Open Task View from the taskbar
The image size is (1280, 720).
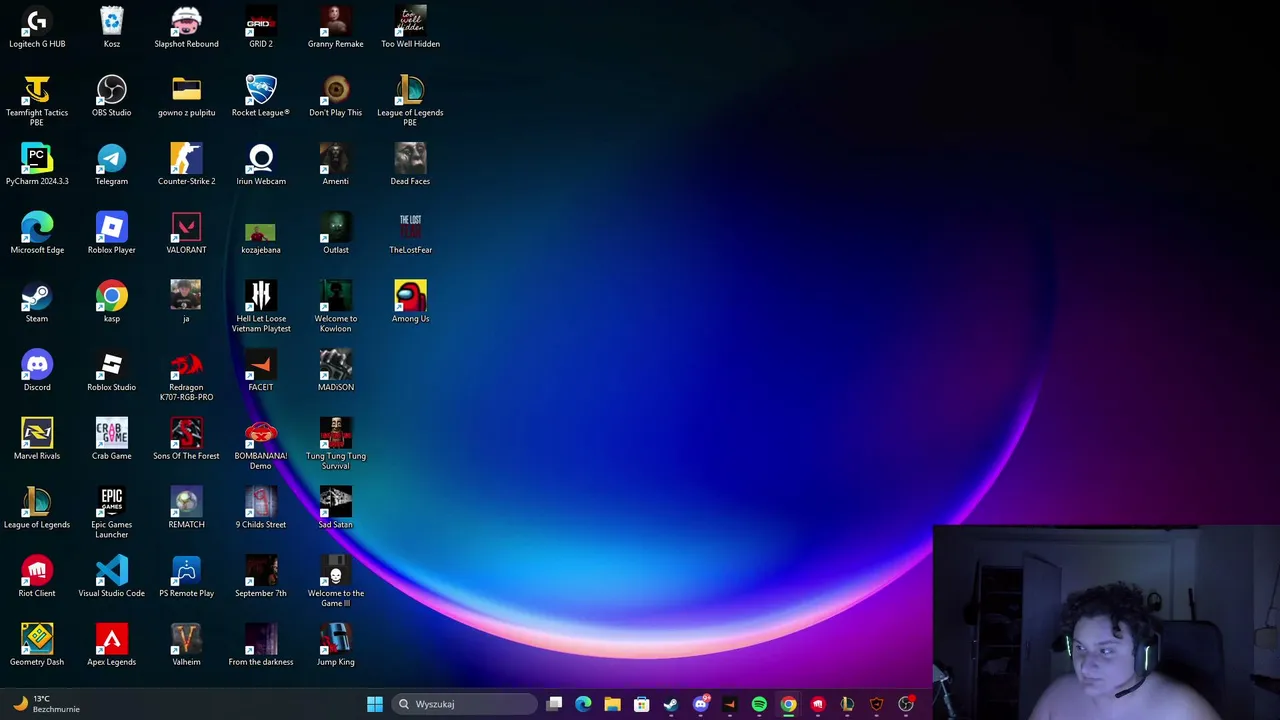tap(554, 704)
